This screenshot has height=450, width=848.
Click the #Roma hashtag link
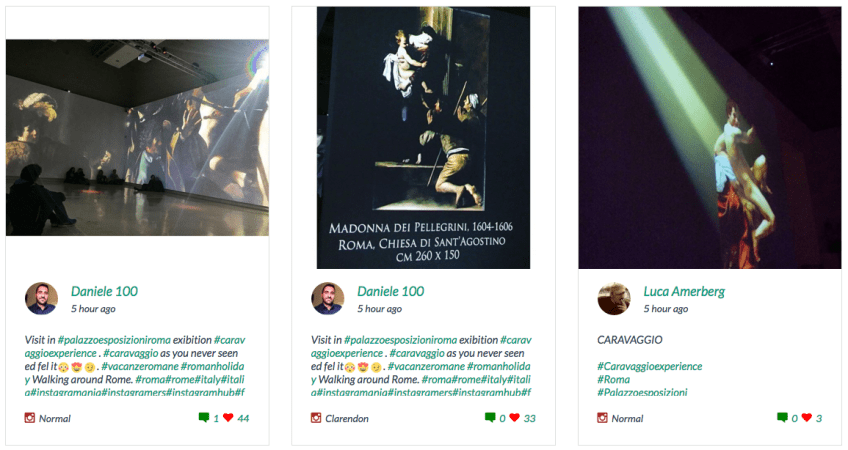[613, 379]
